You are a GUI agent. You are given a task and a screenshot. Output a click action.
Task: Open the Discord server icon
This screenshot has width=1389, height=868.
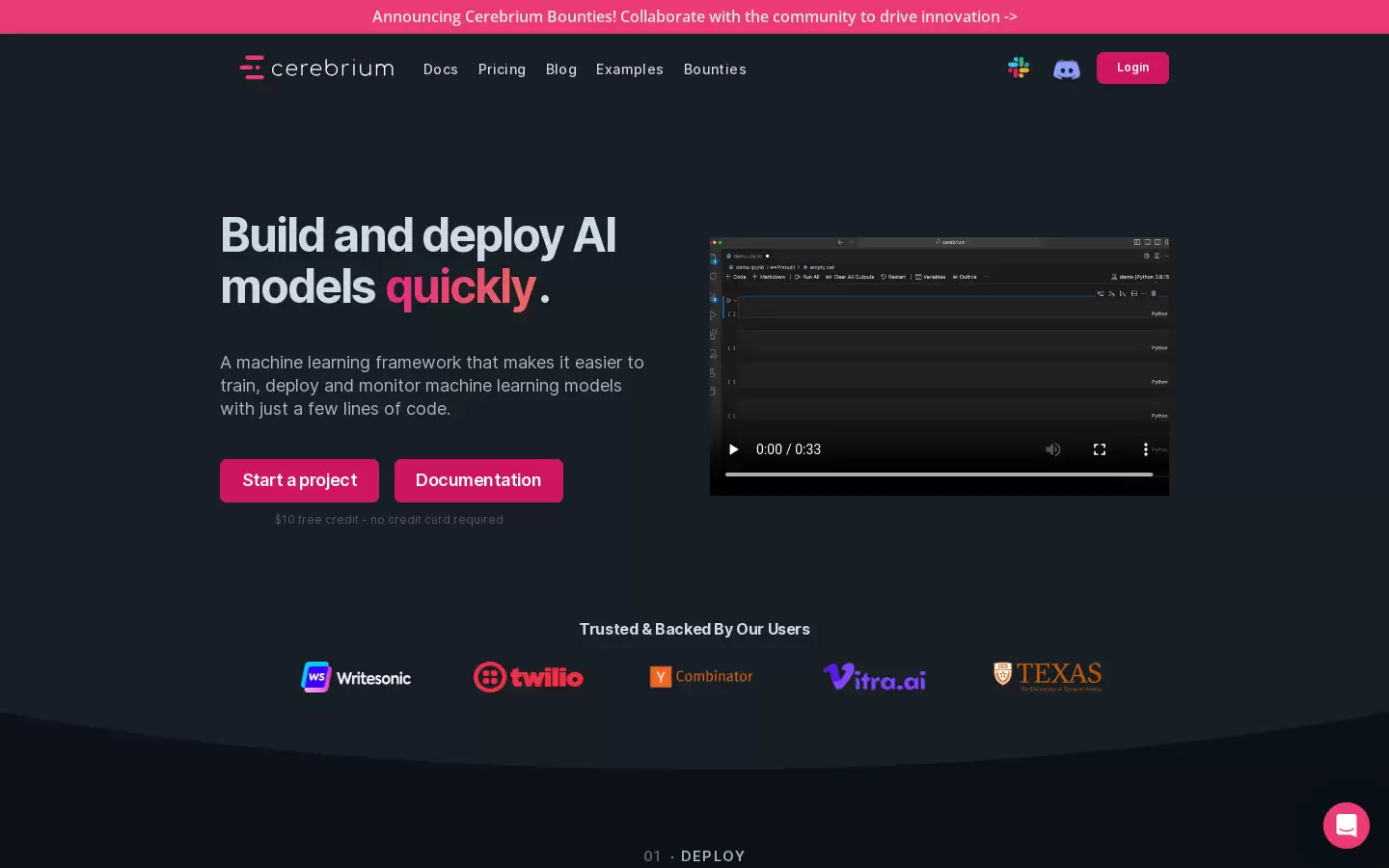(1066, 68)
